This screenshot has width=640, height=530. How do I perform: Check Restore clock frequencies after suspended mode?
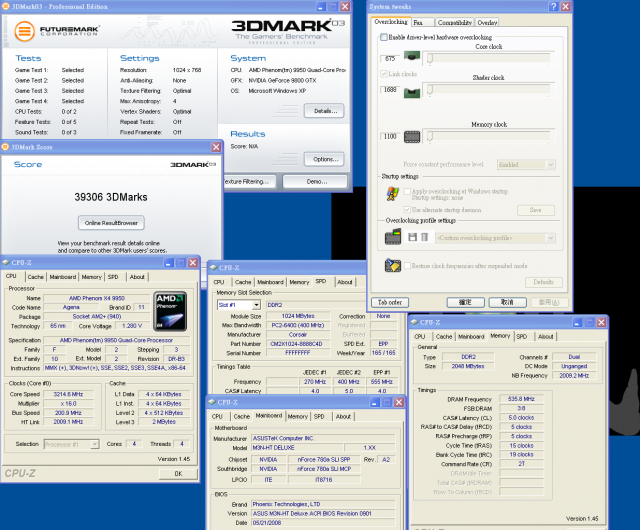(x=407, y=266)
